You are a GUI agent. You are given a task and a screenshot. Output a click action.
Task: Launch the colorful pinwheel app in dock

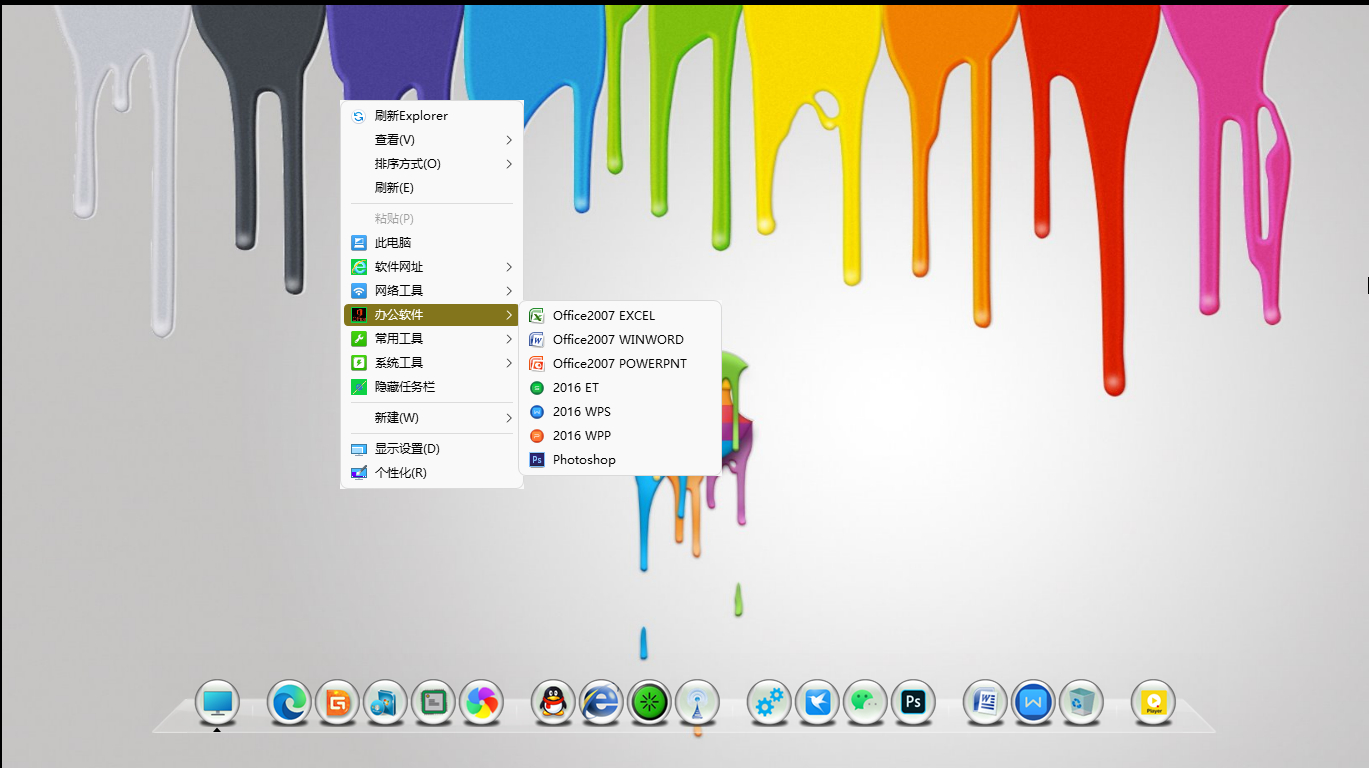click(x=481, y=703)
